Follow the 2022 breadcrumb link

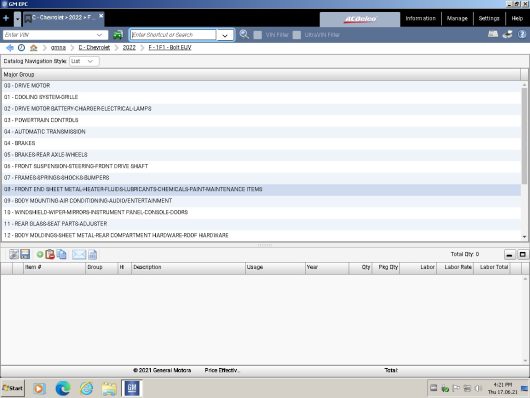[x=129, y=48]
